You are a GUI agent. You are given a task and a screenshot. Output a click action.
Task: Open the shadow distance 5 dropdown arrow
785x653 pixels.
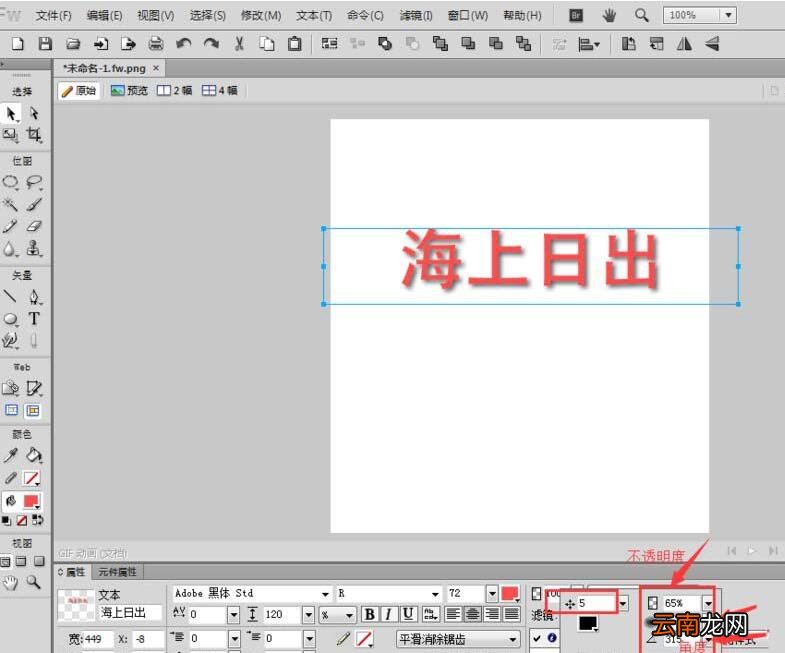point(623,603)
